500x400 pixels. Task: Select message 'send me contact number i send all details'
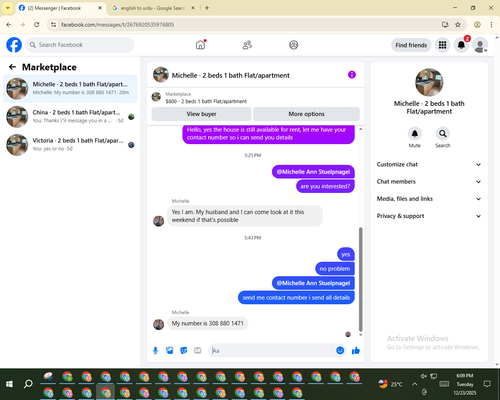296,297
